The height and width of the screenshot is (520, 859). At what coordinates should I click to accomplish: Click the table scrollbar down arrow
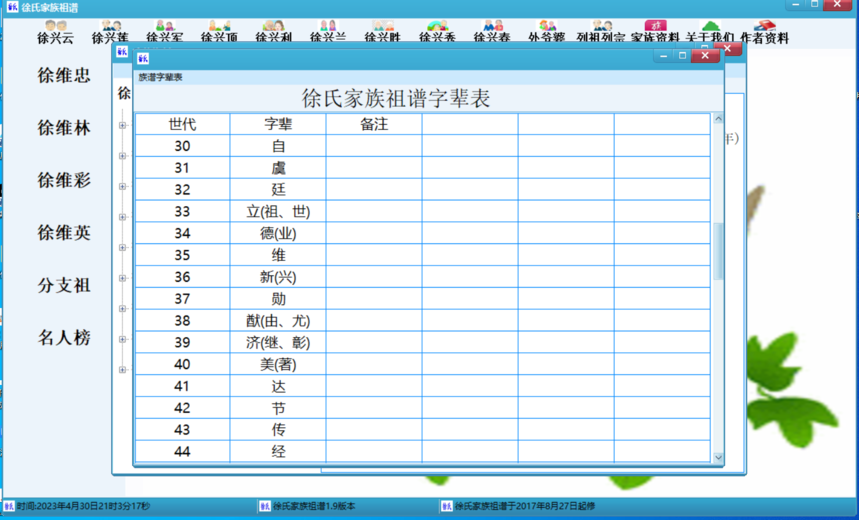[x=718, y=457]
